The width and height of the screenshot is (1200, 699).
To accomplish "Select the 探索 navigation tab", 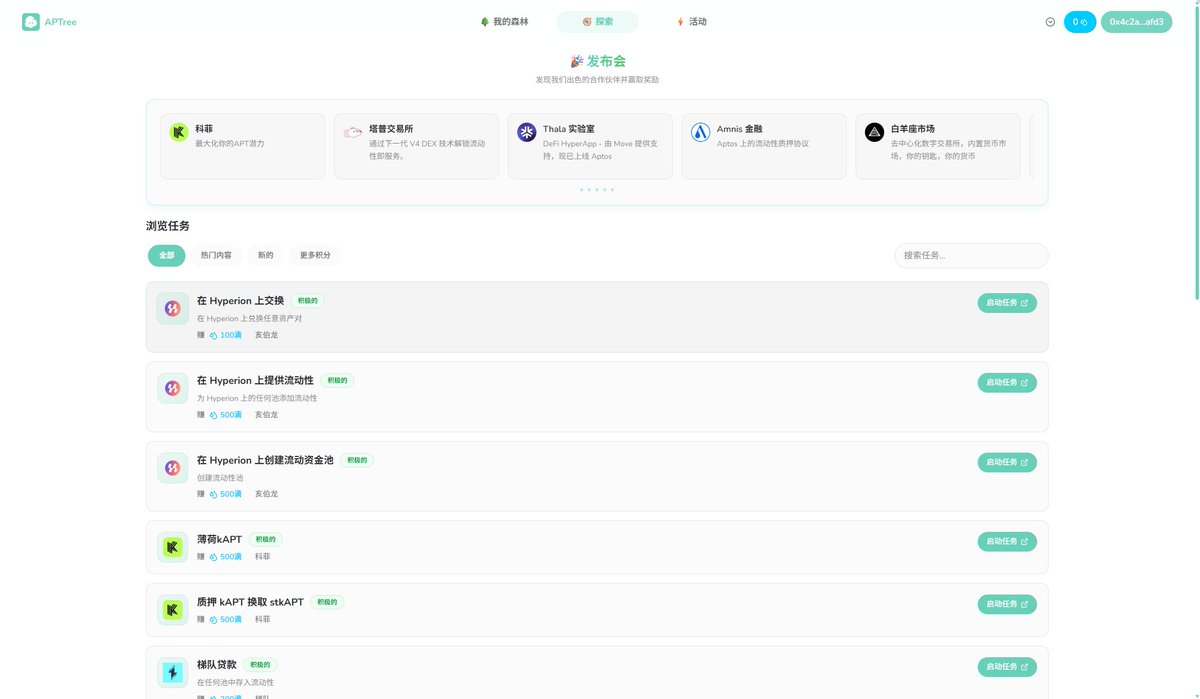I will 597,22.
